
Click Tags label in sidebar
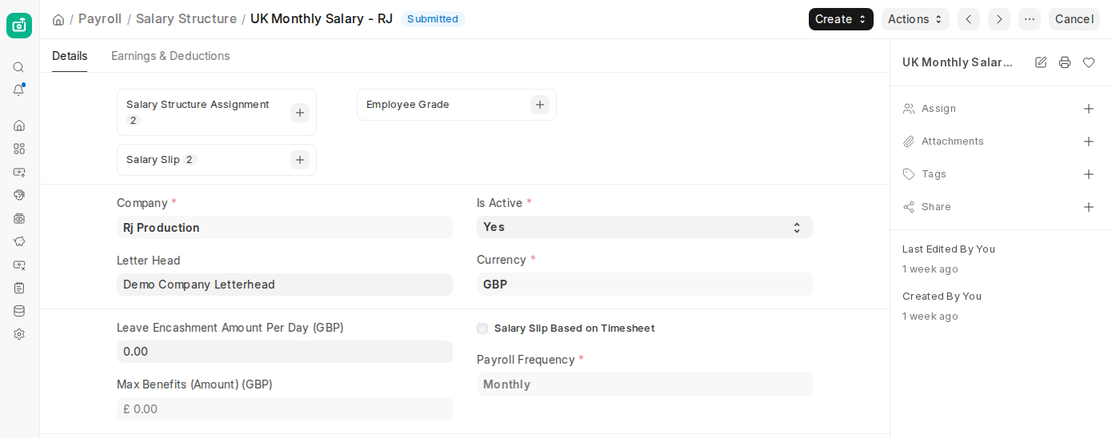point(934,174)
